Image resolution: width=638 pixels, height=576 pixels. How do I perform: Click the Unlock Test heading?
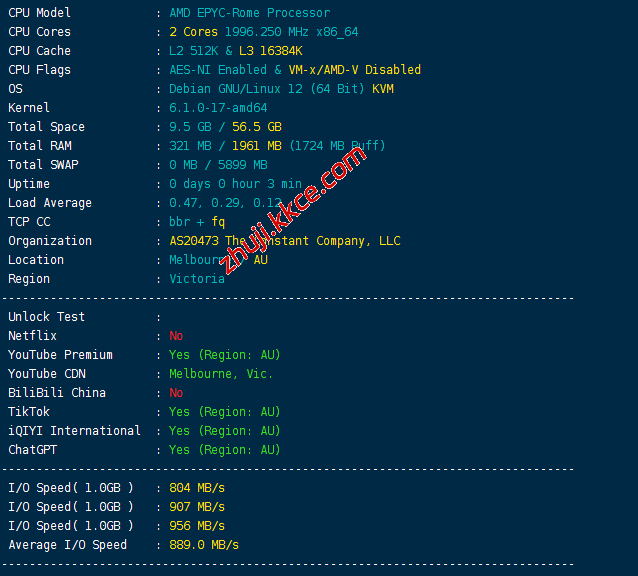(x=46, y=317)
